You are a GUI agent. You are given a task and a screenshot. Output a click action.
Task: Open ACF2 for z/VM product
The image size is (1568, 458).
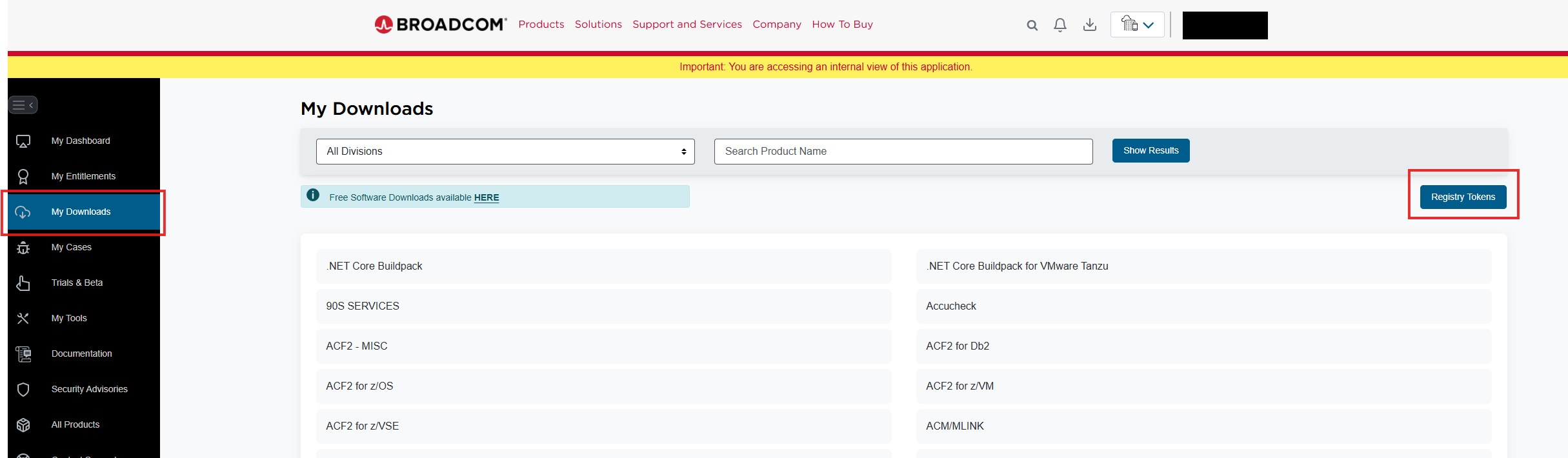click(1203, 386)
